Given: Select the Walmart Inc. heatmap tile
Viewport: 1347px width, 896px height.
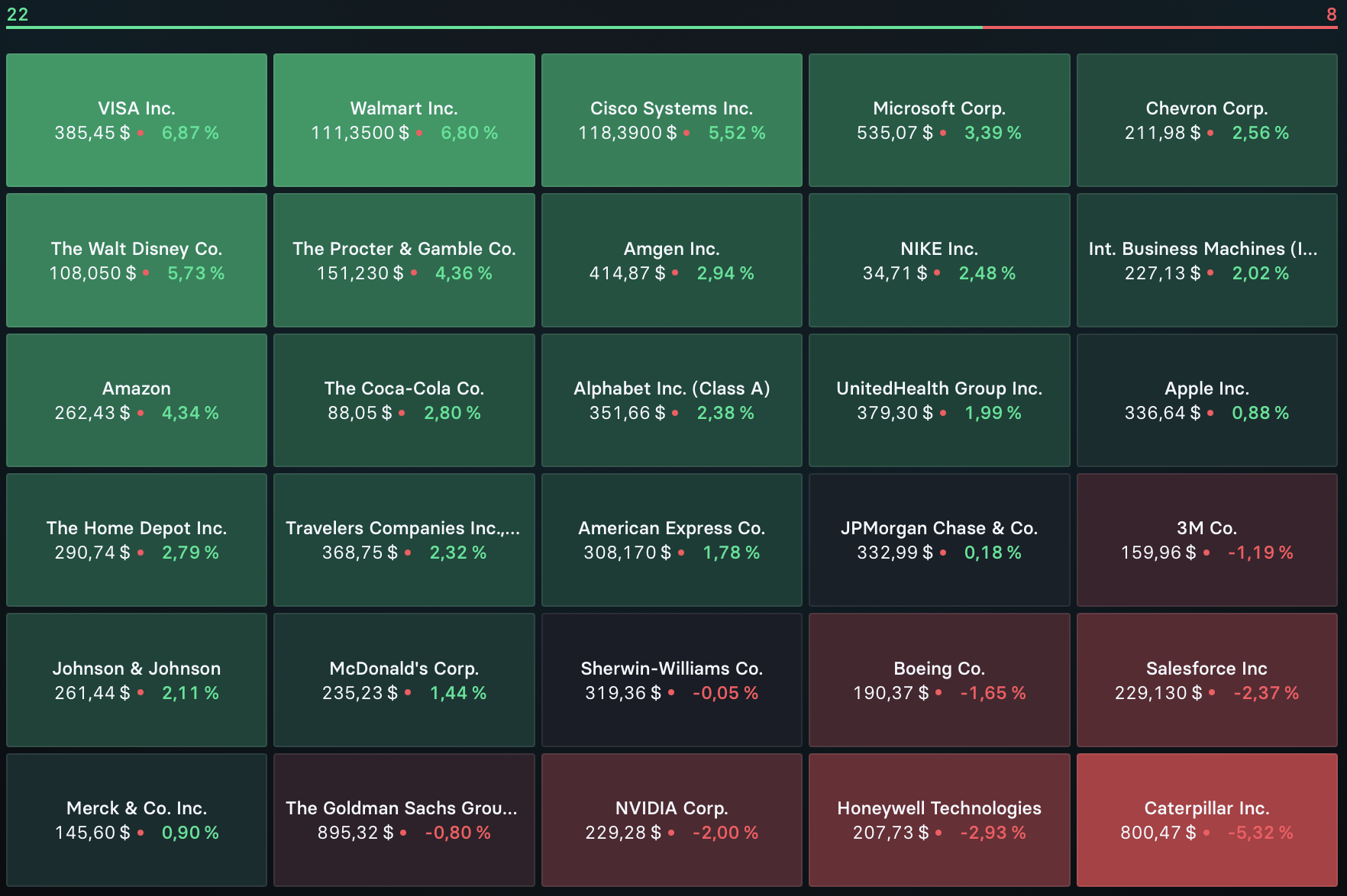Looking at the screenshot, I should 404,120.
